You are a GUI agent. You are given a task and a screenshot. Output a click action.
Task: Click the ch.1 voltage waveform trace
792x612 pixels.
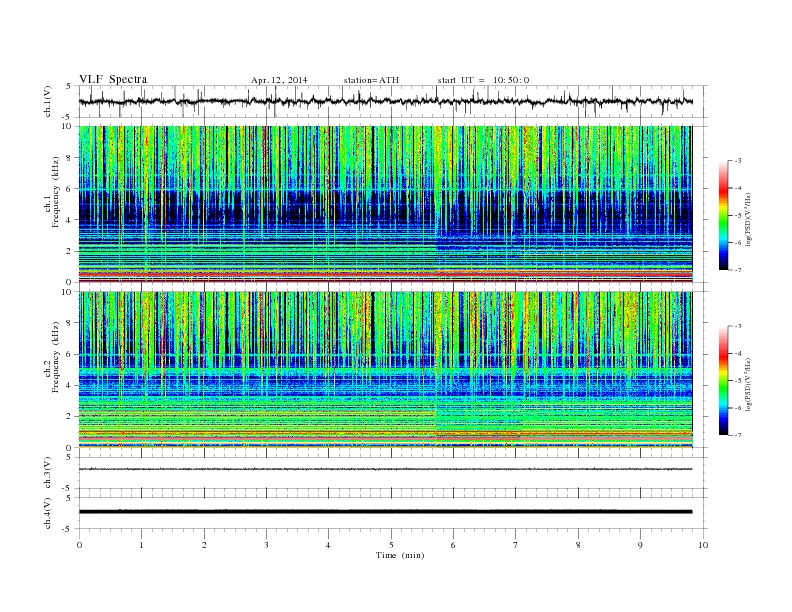coord(385,101)
